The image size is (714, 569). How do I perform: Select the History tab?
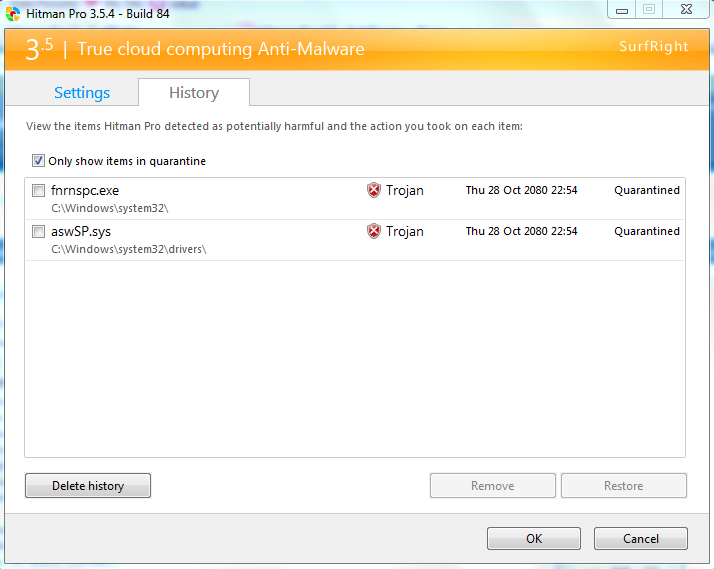coord(194,93)
